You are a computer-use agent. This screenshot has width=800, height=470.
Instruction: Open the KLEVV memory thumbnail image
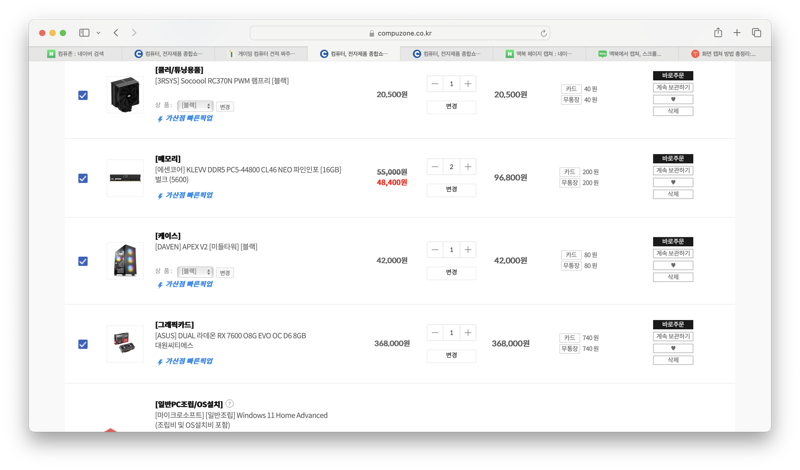tap(125, 178)
